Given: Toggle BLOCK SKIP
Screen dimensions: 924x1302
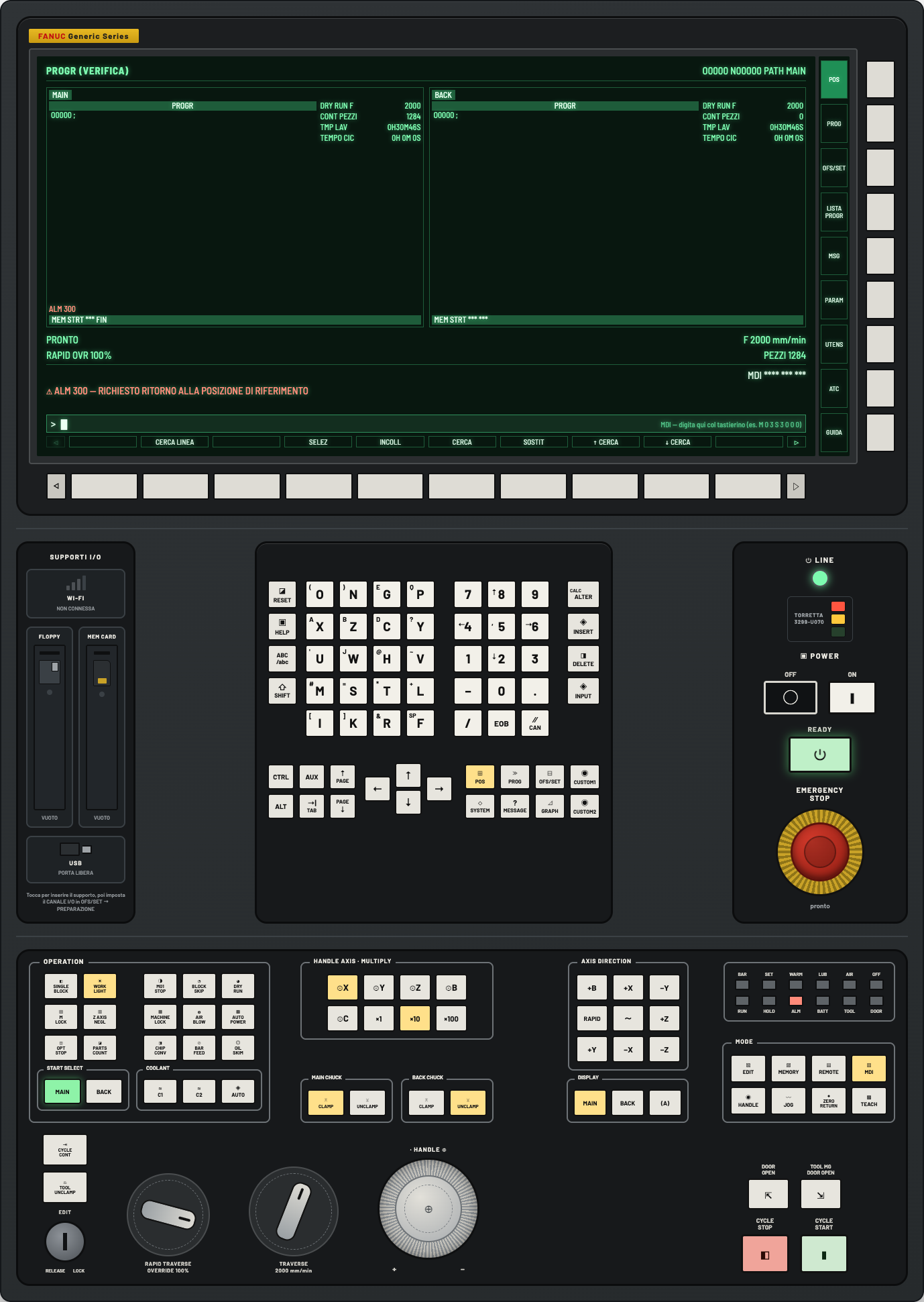Looking at the screenshot, I should (x=199, y=987).
